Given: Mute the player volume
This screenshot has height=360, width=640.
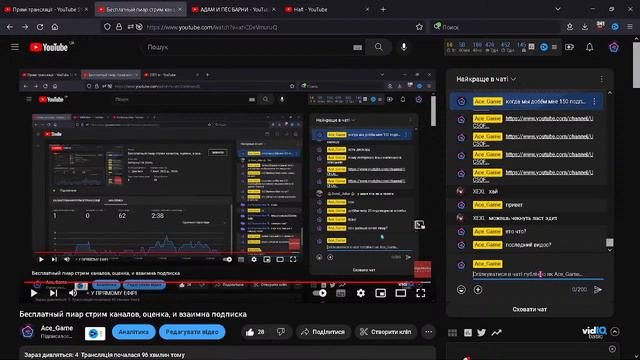Looking at the screenshot, I should click(x=73, y=293).
